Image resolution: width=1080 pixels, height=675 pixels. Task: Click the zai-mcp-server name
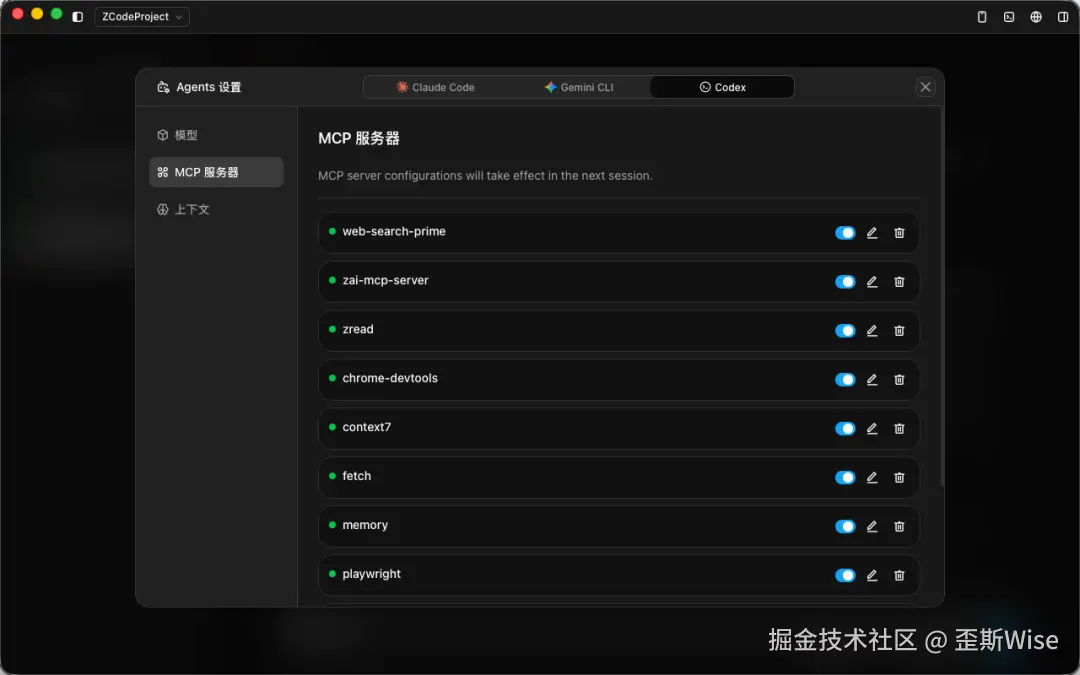[385, 280]
